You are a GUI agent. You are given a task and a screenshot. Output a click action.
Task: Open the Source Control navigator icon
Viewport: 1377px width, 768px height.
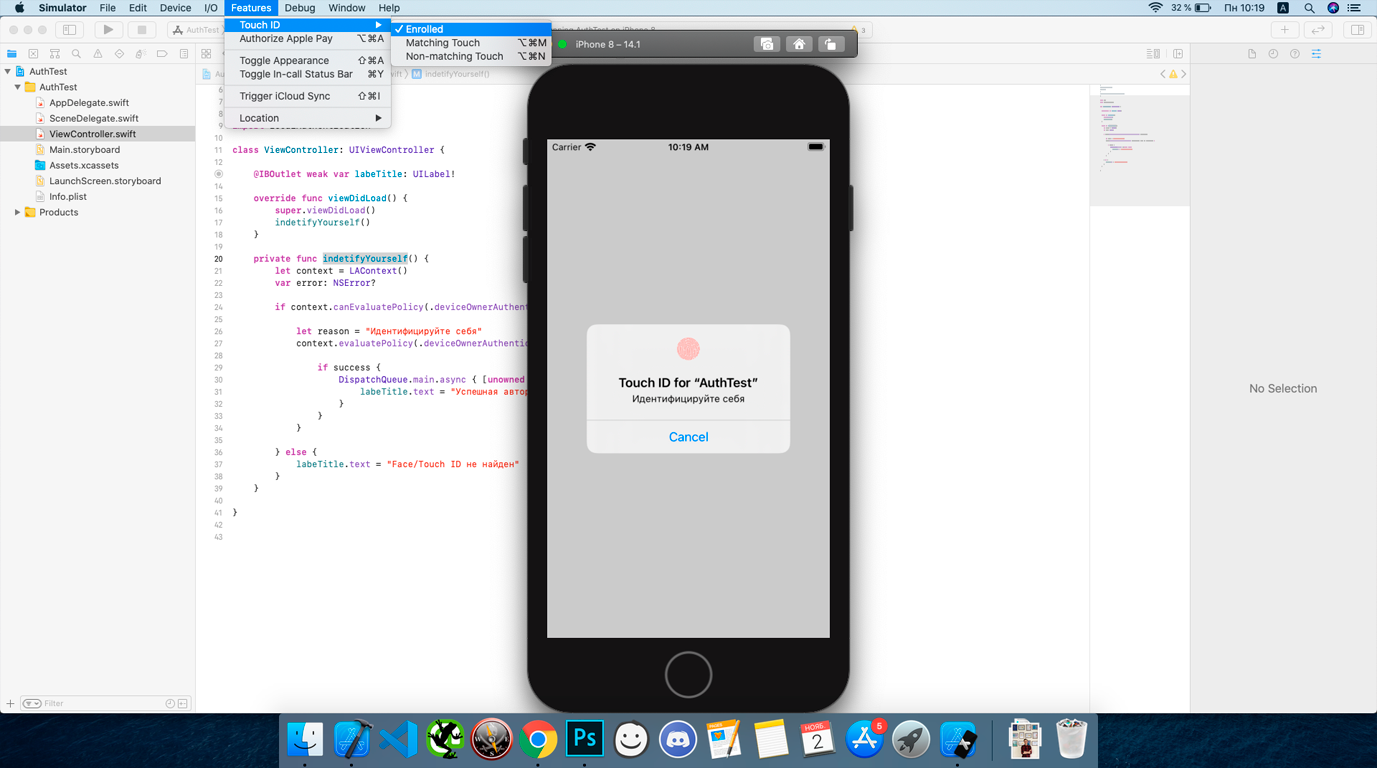pos(33,54)
